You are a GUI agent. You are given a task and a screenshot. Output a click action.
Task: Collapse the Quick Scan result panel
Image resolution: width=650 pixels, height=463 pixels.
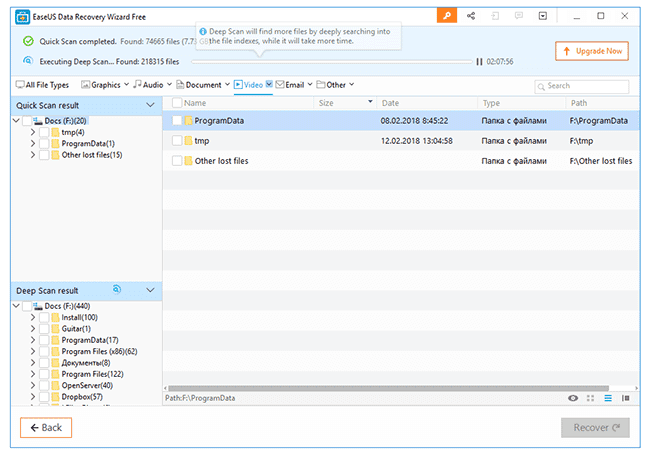[x=150, y=105]
